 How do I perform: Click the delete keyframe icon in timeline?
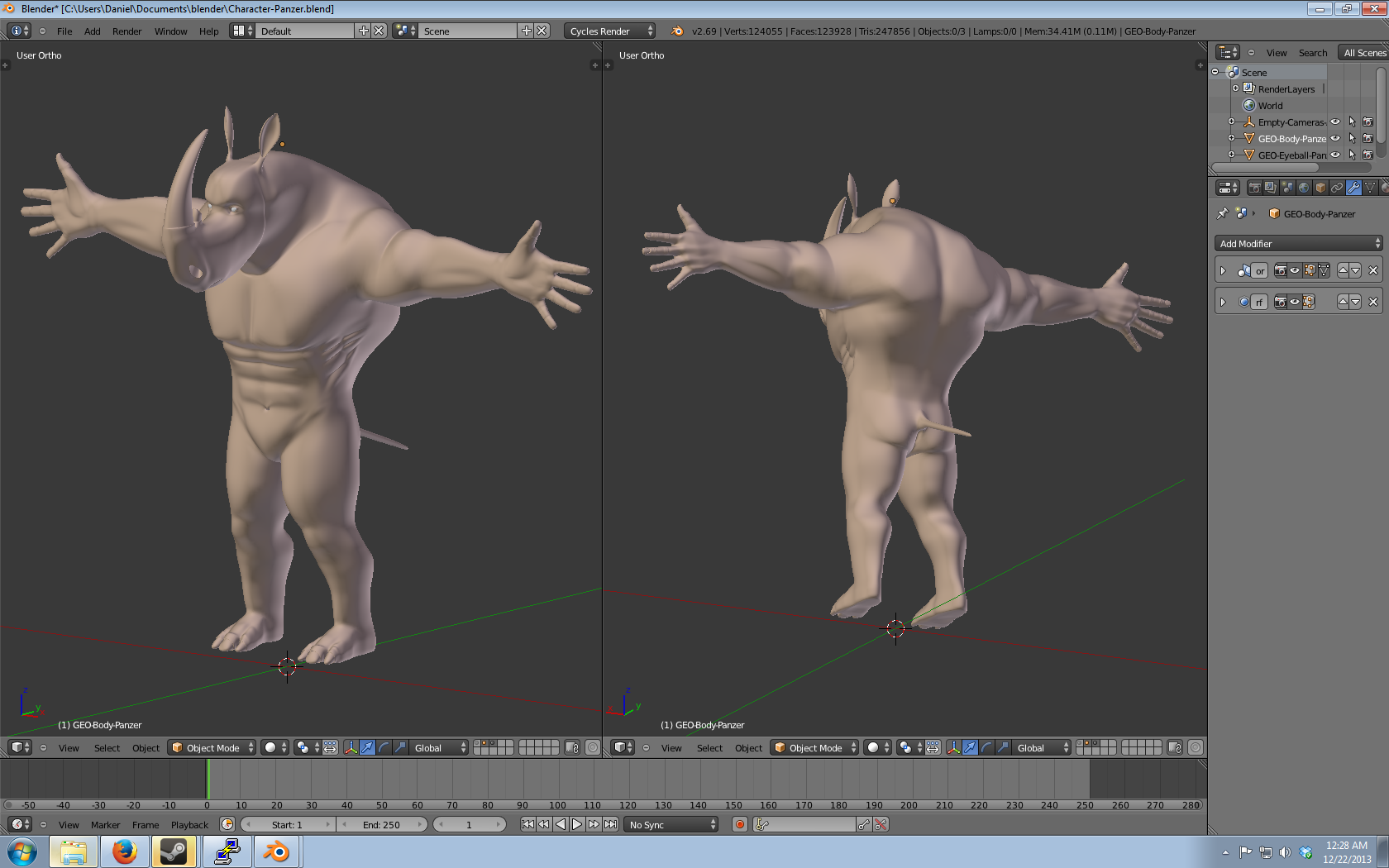point(881,824)
